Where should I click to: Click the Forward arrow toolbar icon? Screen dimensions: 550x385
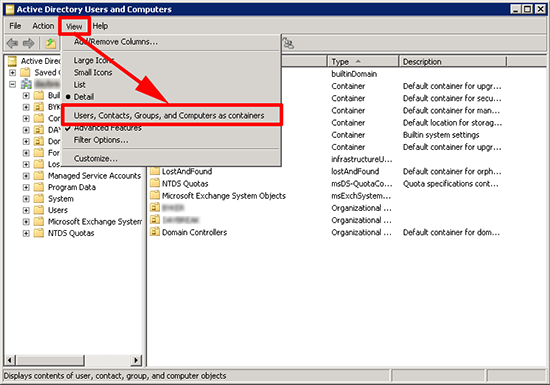click(x=28, y=43)
